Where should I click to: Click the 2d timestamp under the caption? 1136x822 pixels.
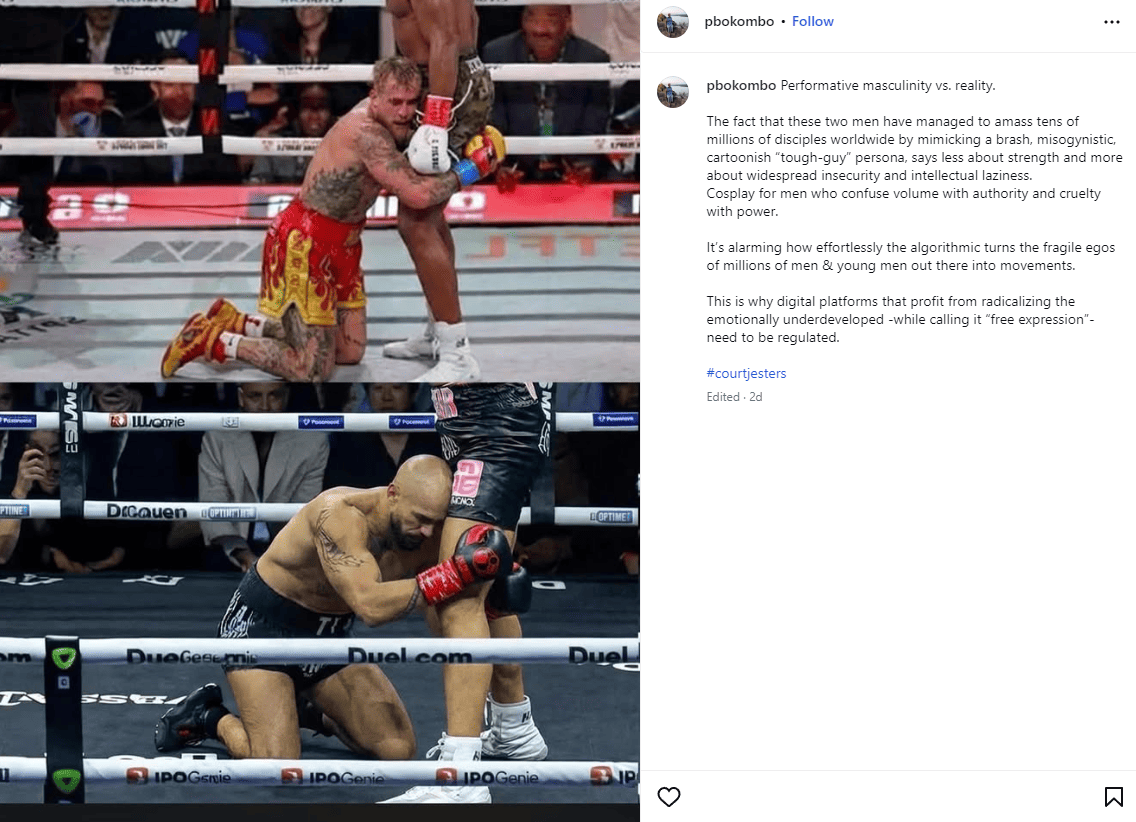click(756, 397)
